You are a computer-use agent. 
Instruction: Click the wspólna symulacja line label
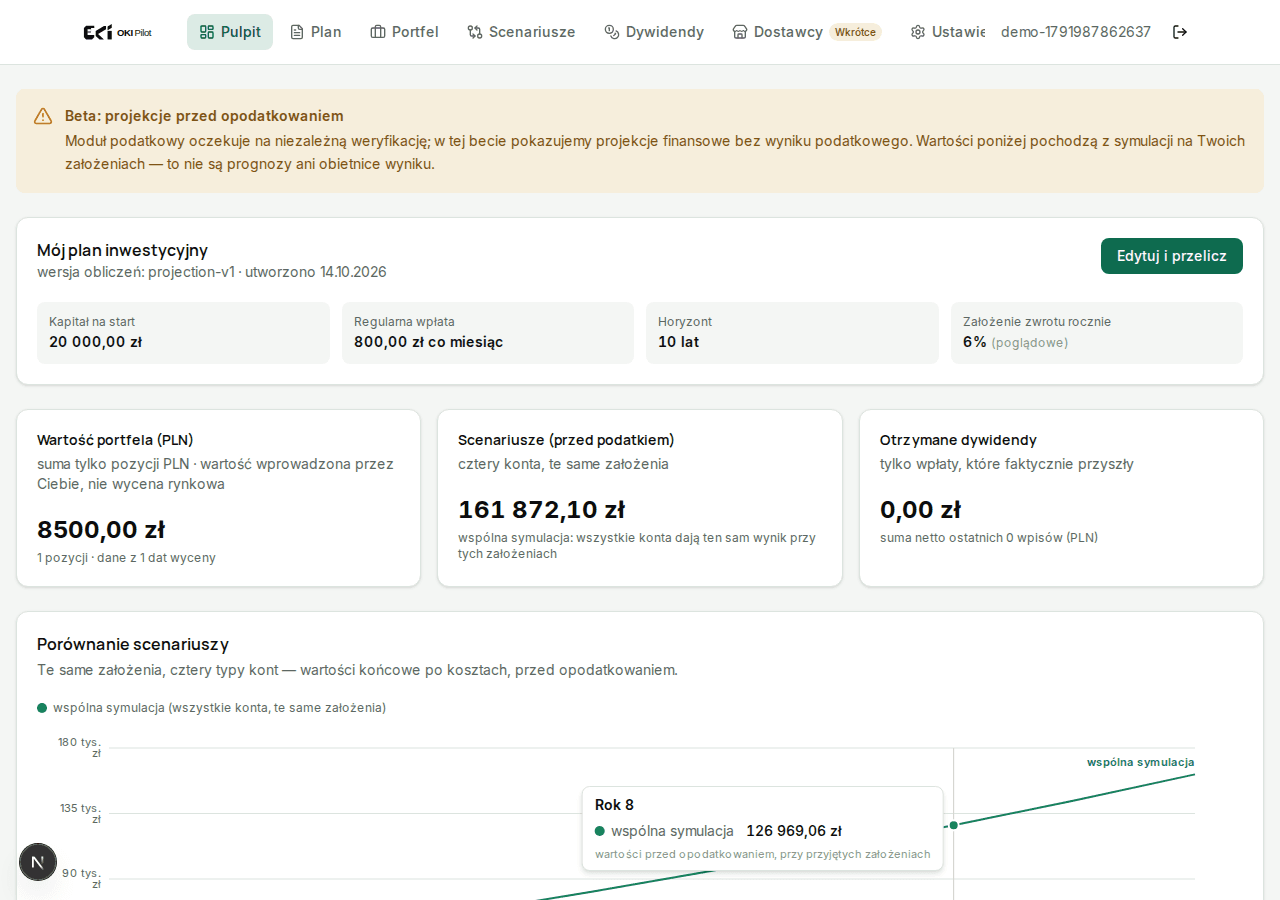[x=1141, y=762]
